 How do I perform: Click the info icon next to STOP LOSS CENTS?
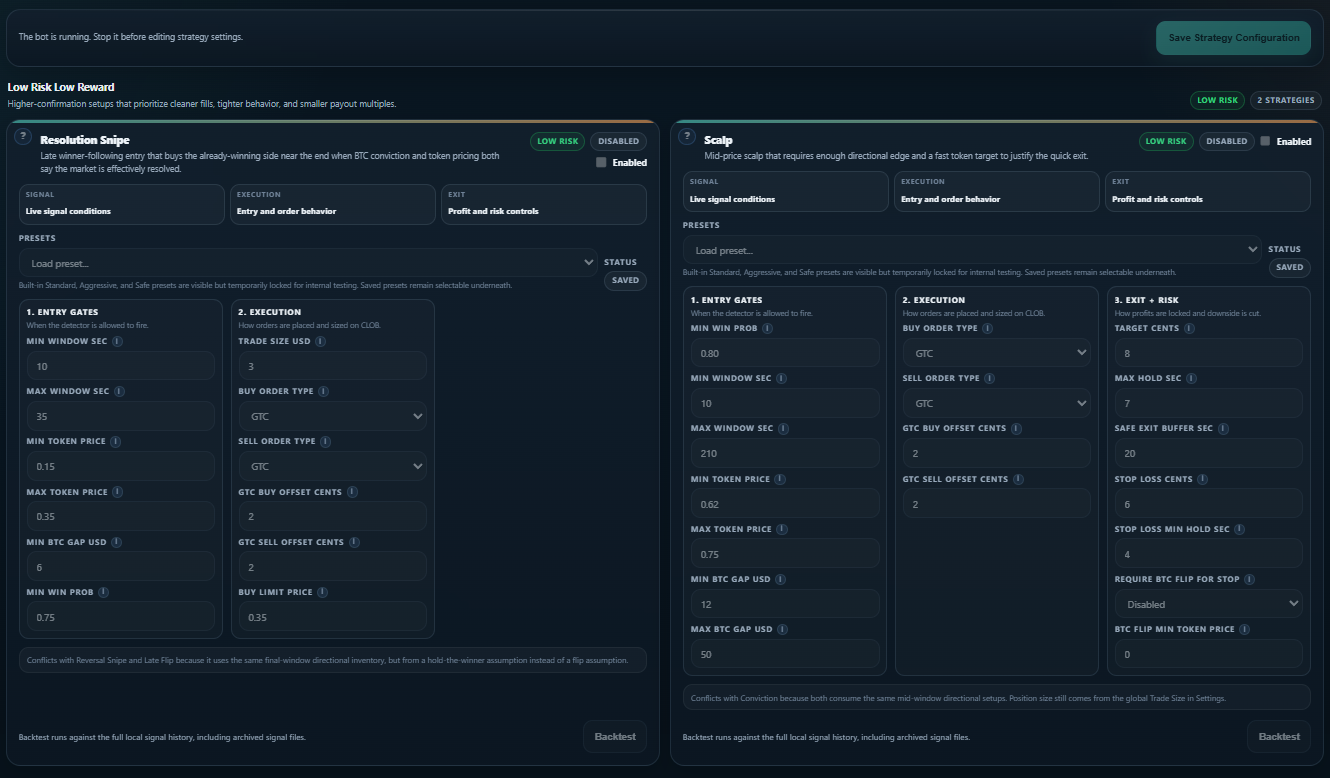point(1202,478)
